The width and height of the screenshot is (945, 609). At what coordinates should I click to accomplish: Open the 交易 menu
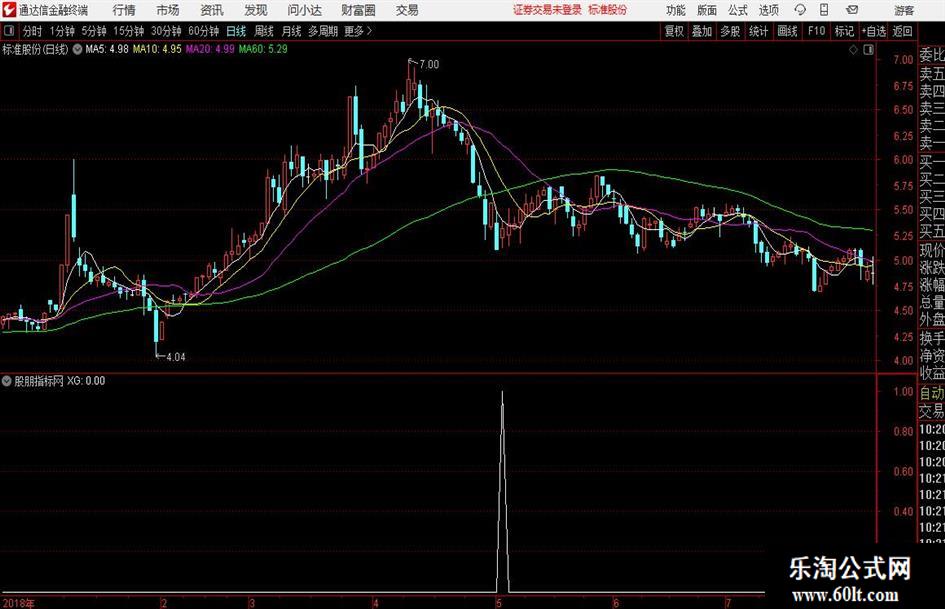coord(407,10)
